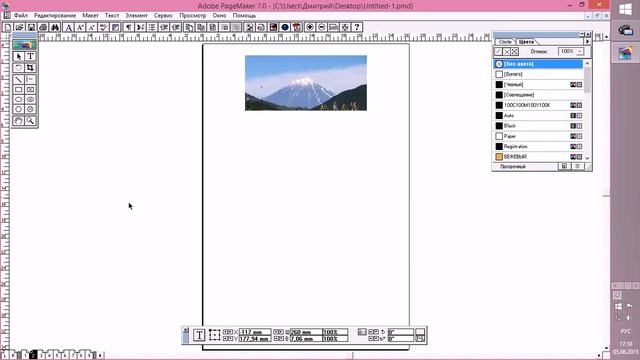Select the Polygon Frame tool
This screenshot has width=640, height=360.
[30, 109]
